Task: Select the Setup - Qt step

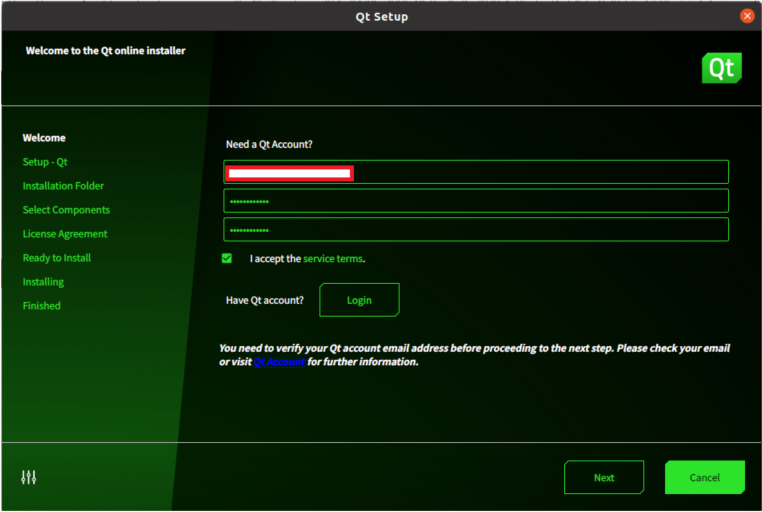Action: (x=45, y=162)
